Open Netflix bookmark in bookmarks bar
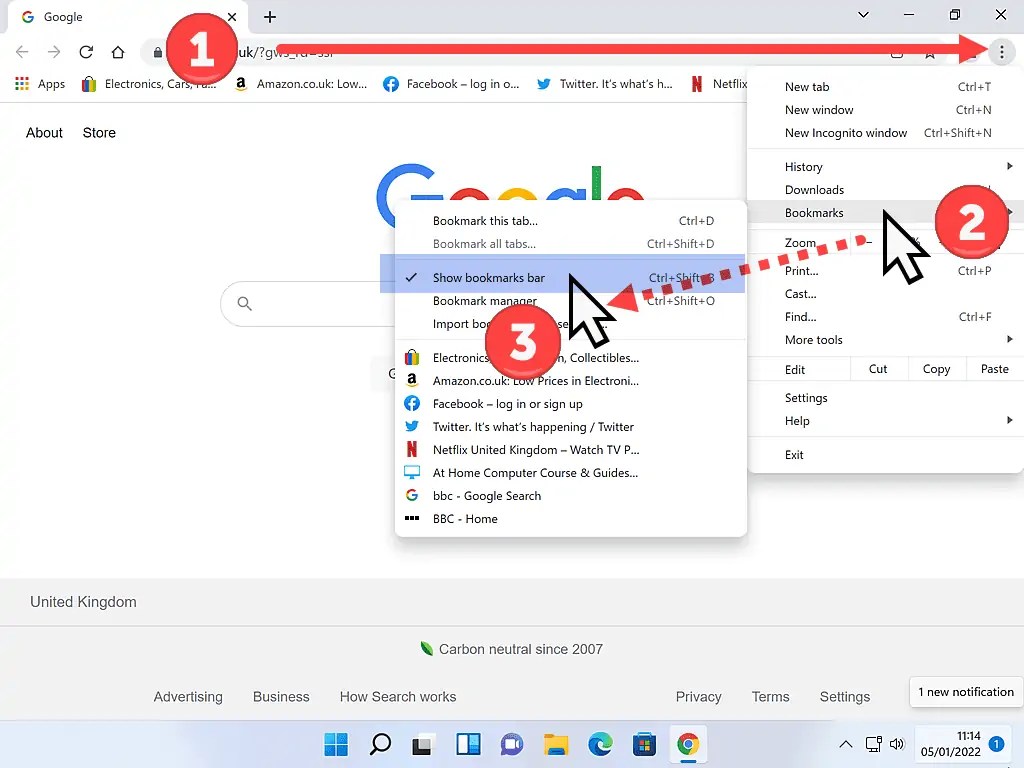 tap(719, 84)
